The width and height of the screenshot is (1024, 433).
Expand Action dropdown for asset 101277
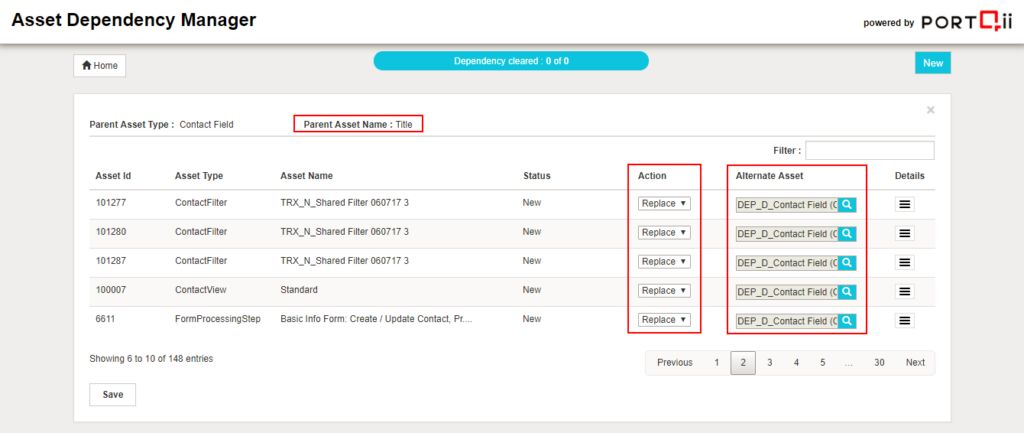(664, 204)
